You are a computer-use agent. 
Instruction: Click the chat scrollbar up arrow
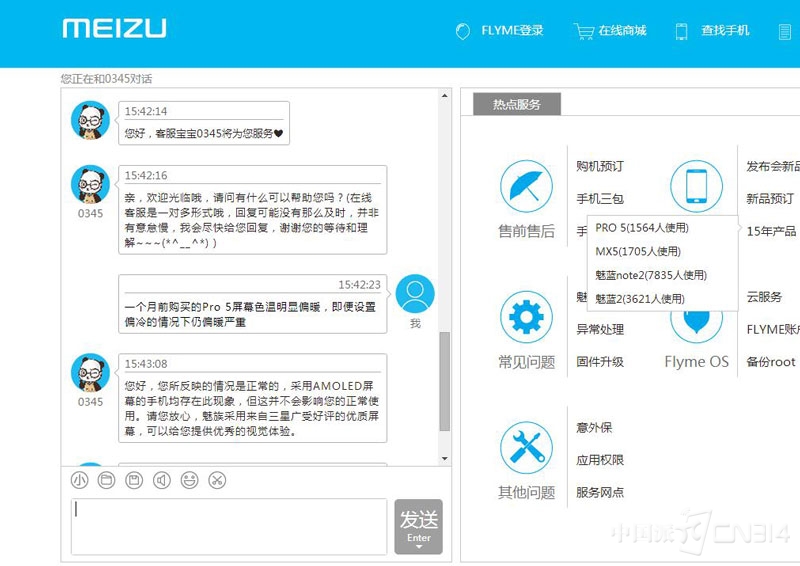(x=444, y=95)
